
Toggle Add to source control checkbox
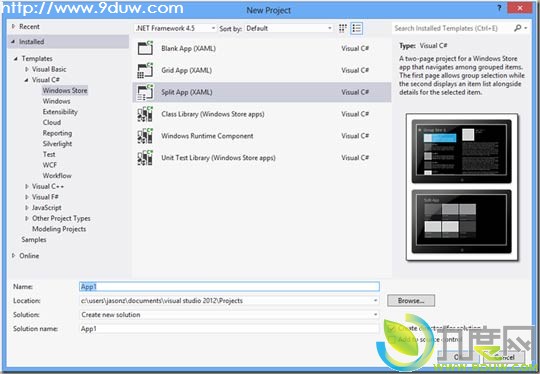point(391,340)
